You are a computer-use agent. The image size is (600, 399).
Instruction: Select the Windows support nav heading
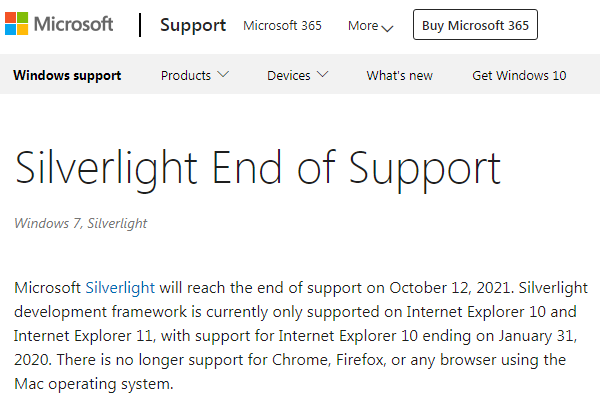point(67,75)
